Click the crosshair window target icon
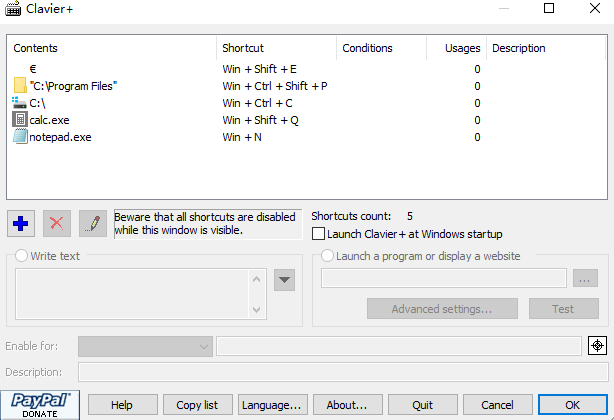The width and height of the screenshot is (614, 420). (597, 346)
